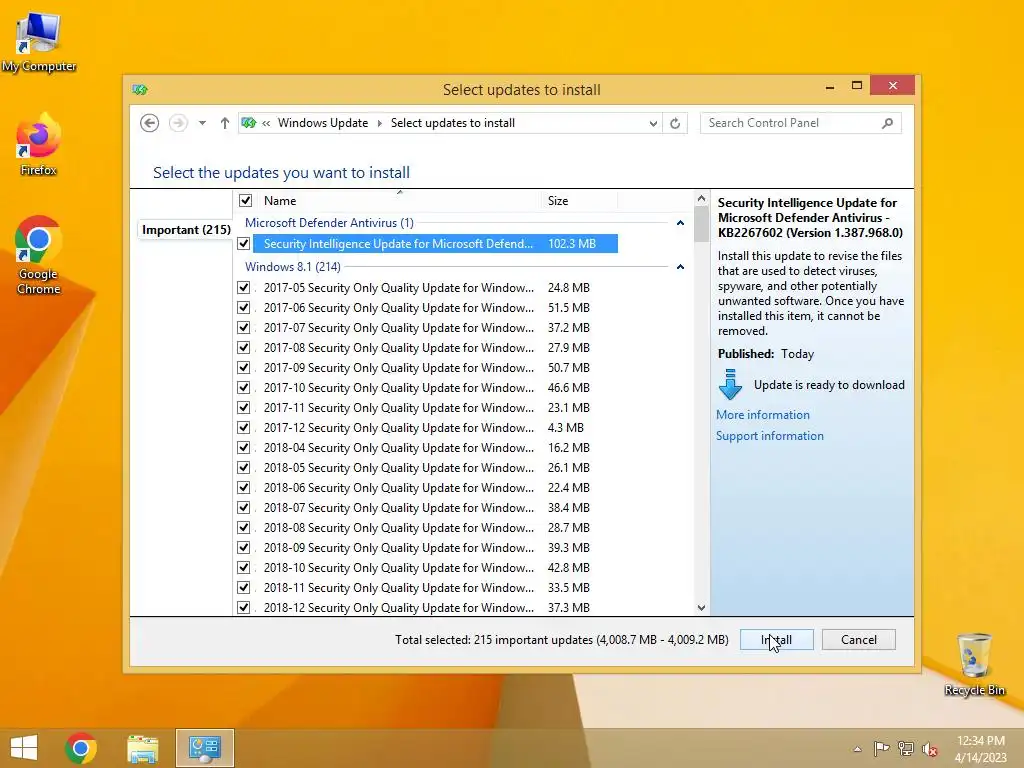
Task: Click the Forward navigation arrow
Action: pyautogui.click(x=178, y=123)
